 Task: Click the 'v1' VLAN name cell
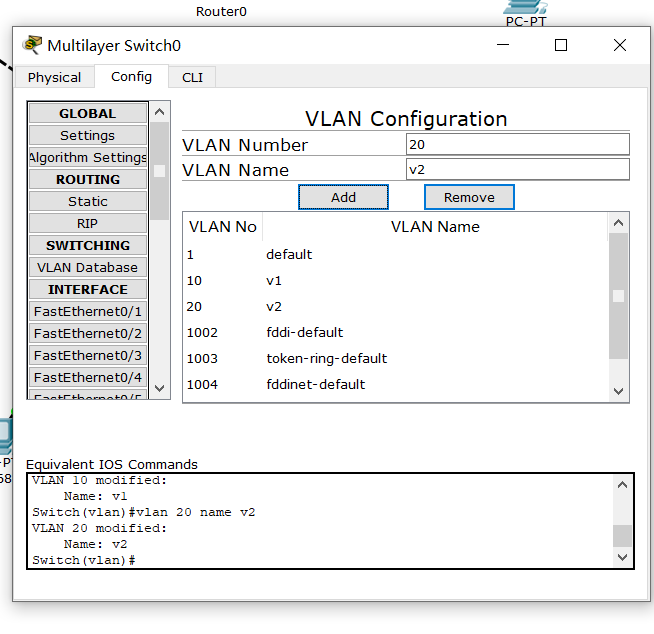(x=274, y=281)
